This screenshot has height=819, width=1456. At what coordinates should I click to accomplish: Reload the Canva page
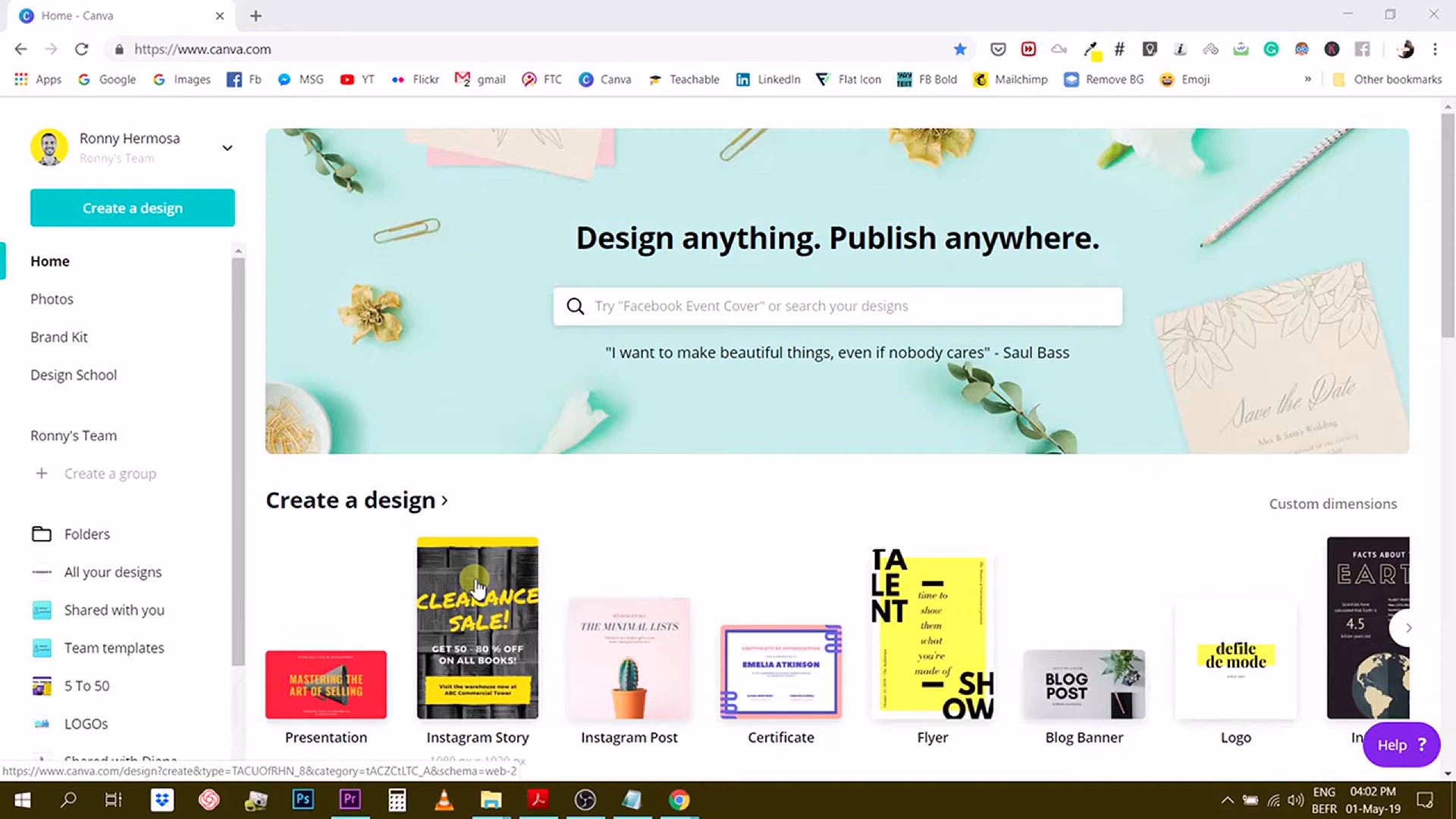(81, 49)
